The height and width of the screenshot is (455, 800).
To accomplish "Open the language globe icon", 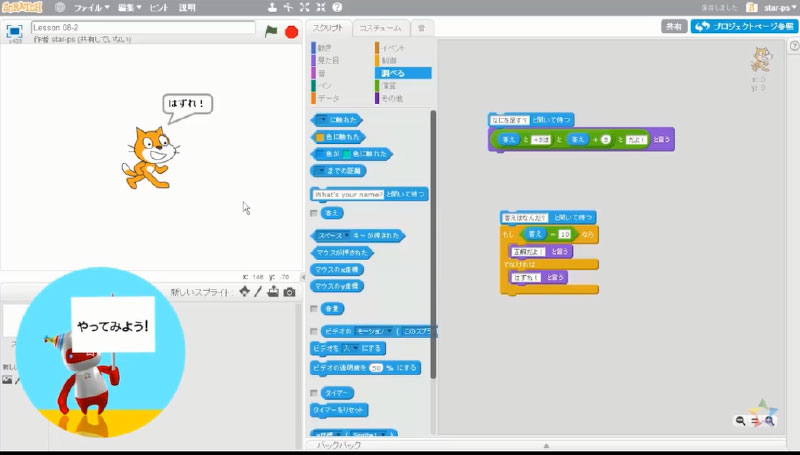I will point(60,8).
